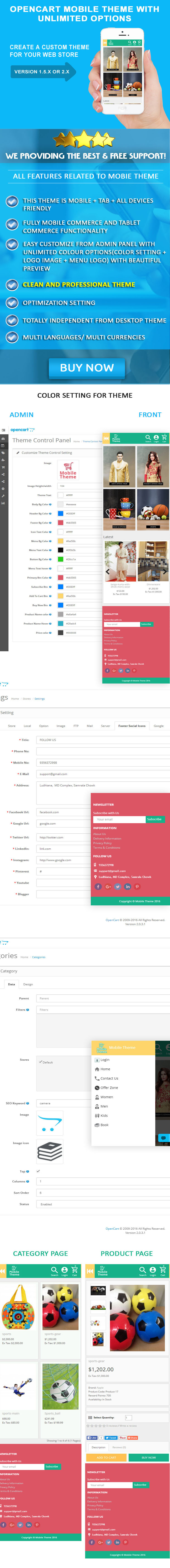Open the Design tab in category form

[x=28, y=984]
